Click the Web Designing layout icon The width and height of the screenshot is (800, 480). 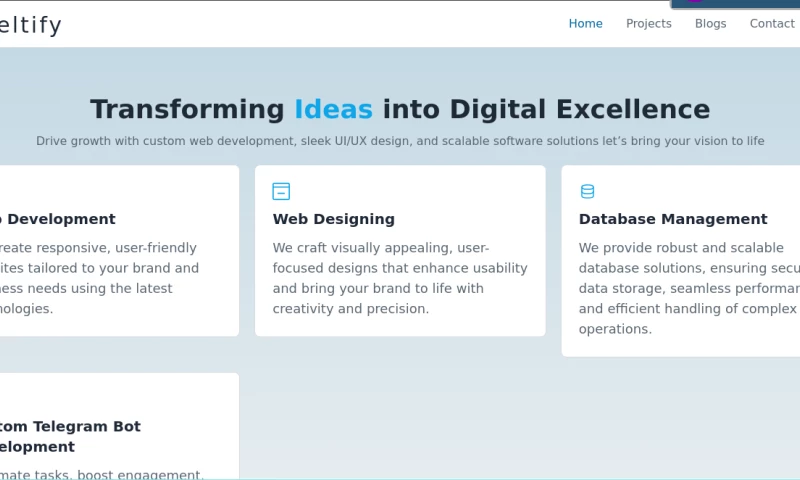(281, 191)
